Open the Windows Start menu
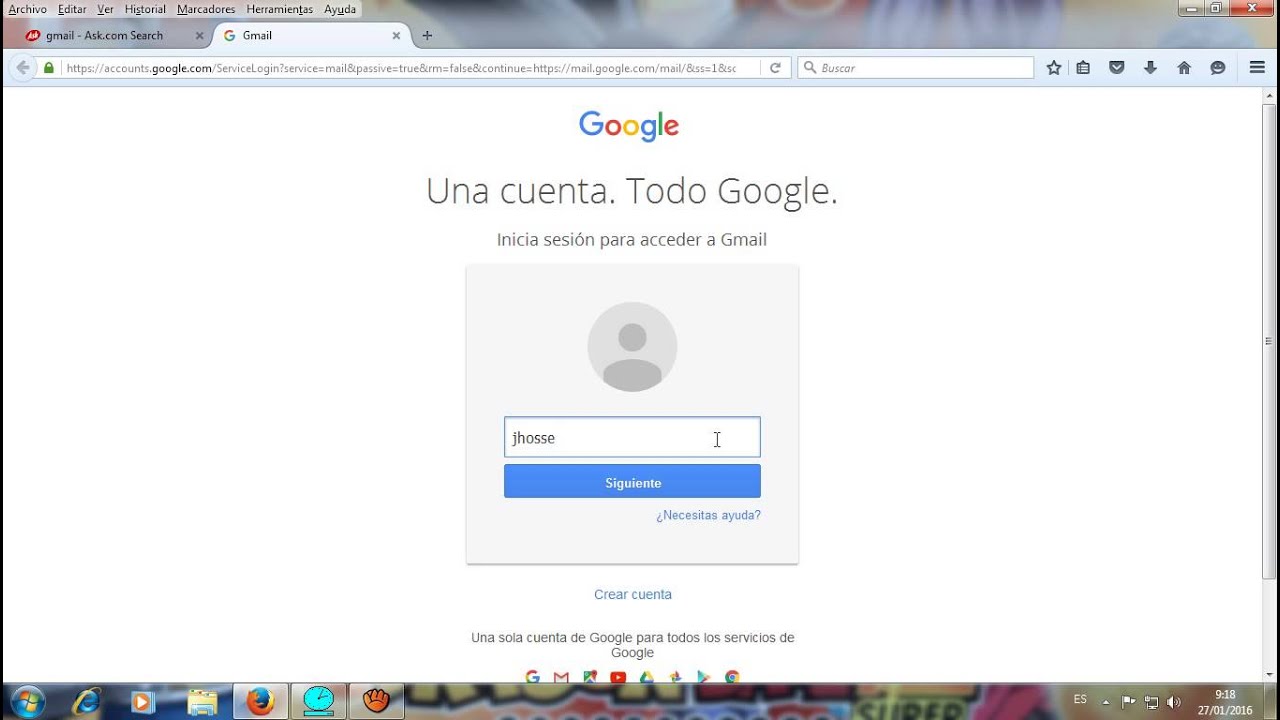 [27, 701]
